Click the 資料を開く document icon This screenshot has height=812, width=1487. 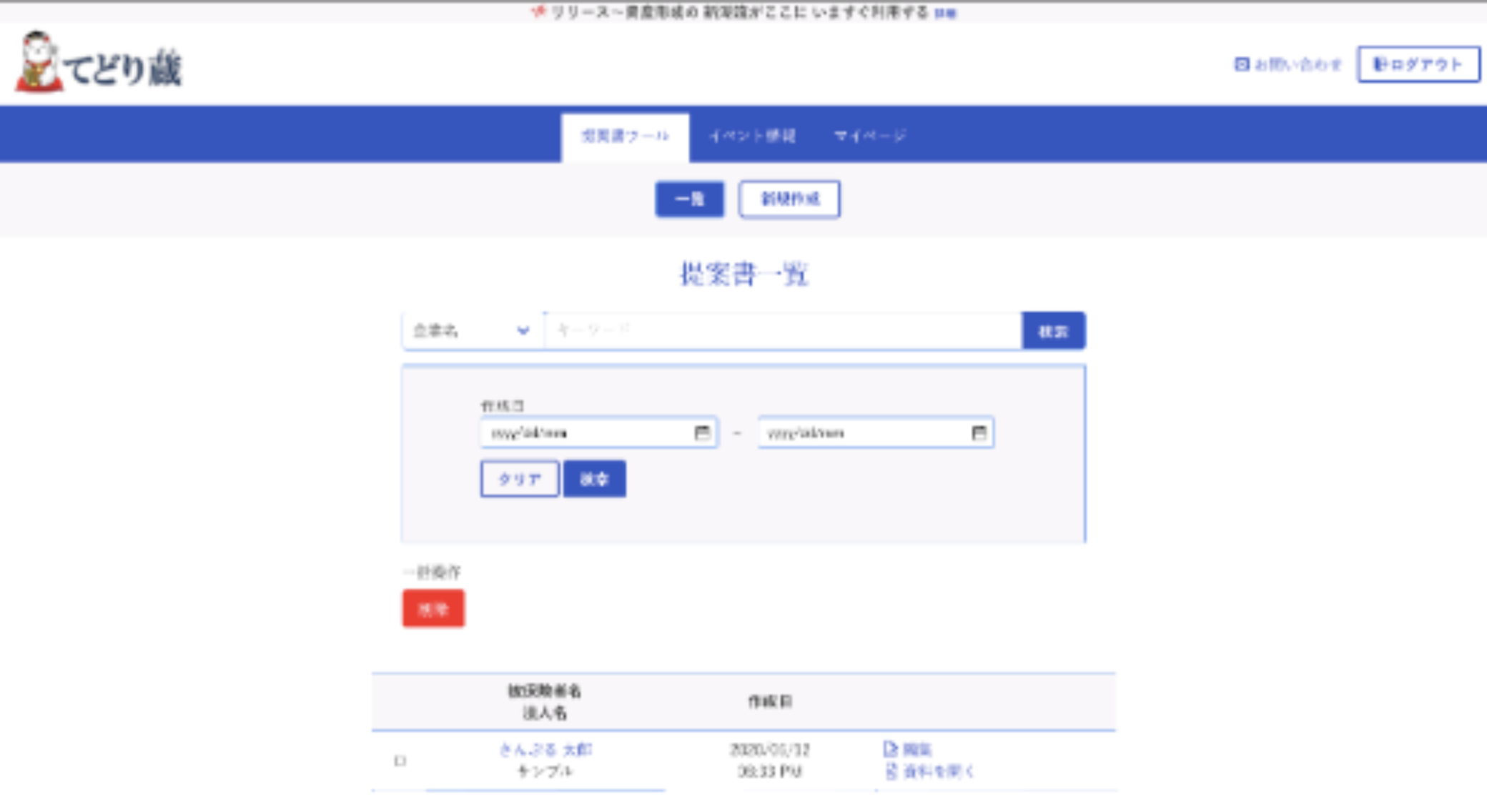[890, 771]
